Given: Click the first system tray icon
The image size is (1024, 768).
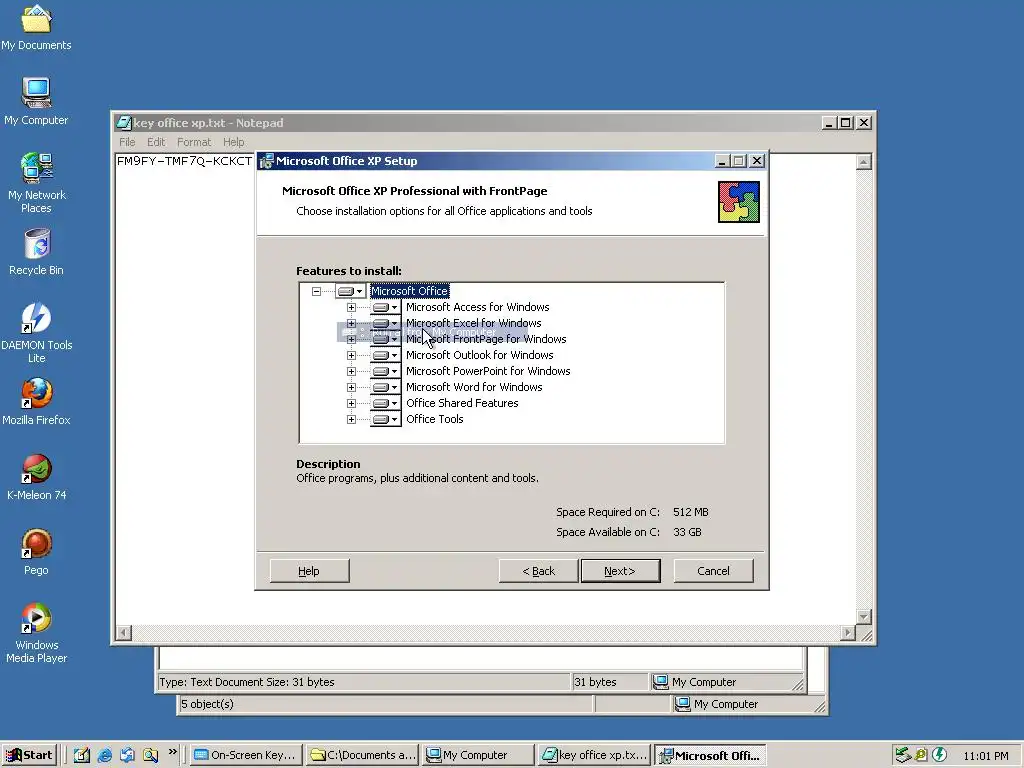Looking at the screenshot, I should 903,755.
